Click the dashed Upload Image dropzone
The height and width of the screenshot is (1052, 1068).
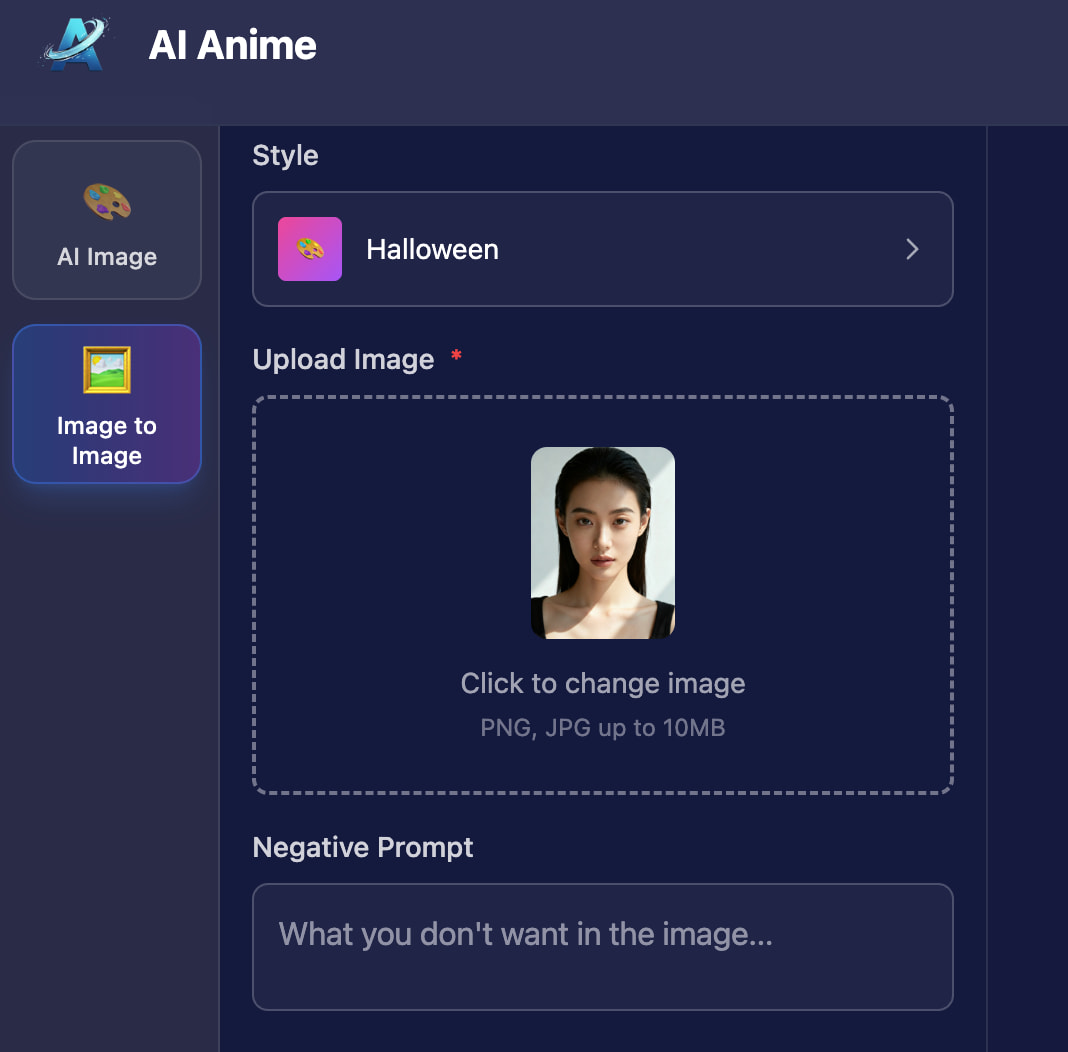602,594
